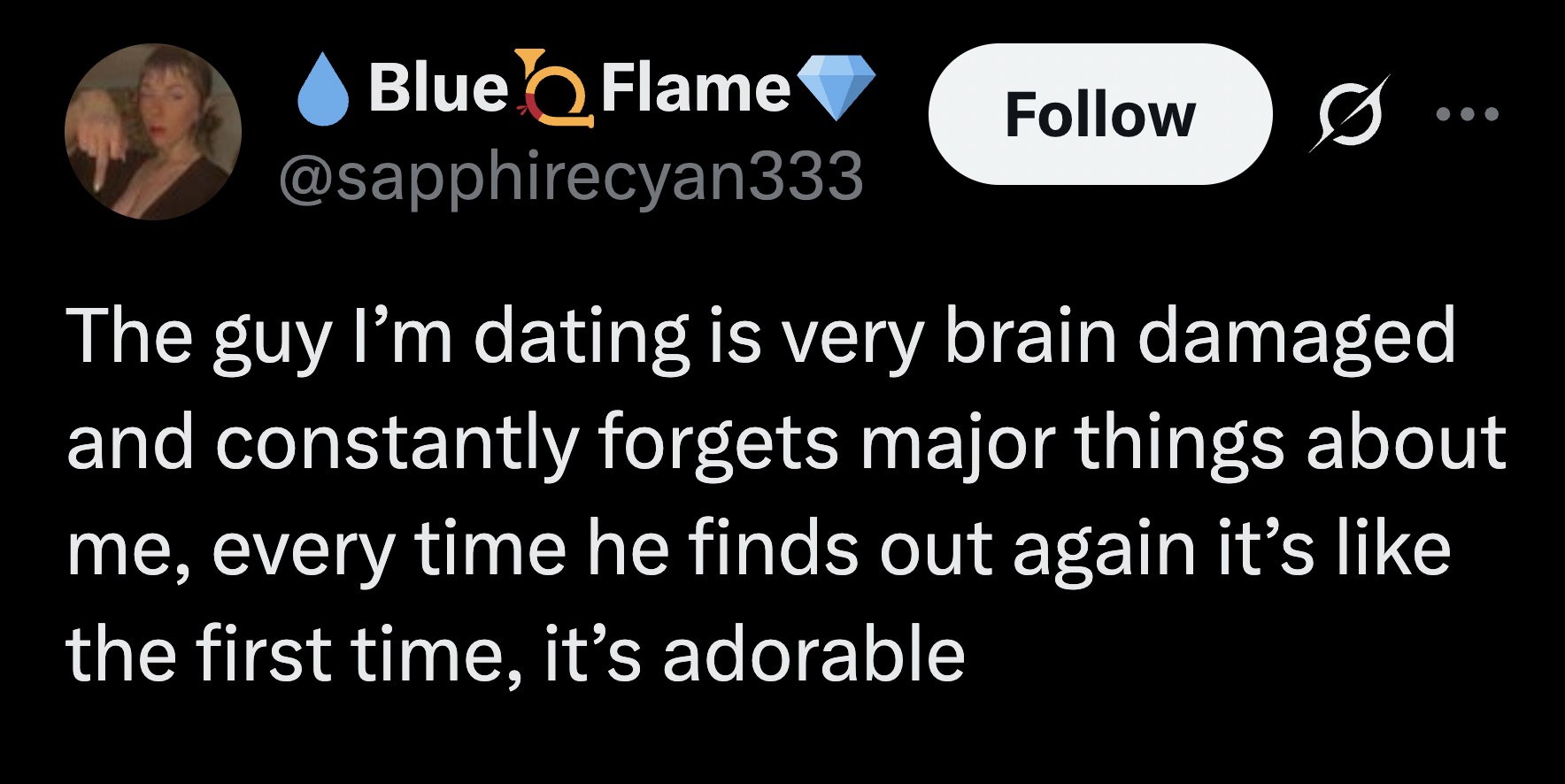Follow the Blue Flame account

1099,114
